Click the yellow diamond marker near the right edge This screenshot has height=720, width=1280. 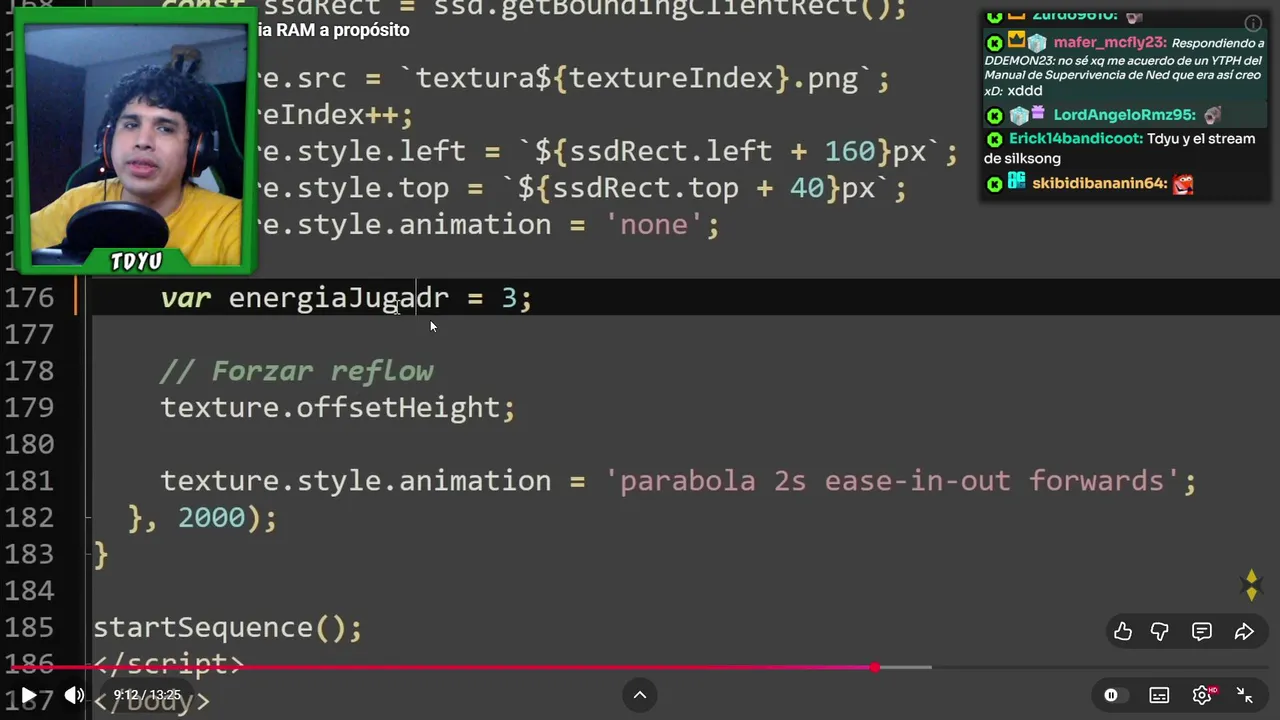(x=1251, y=585)
